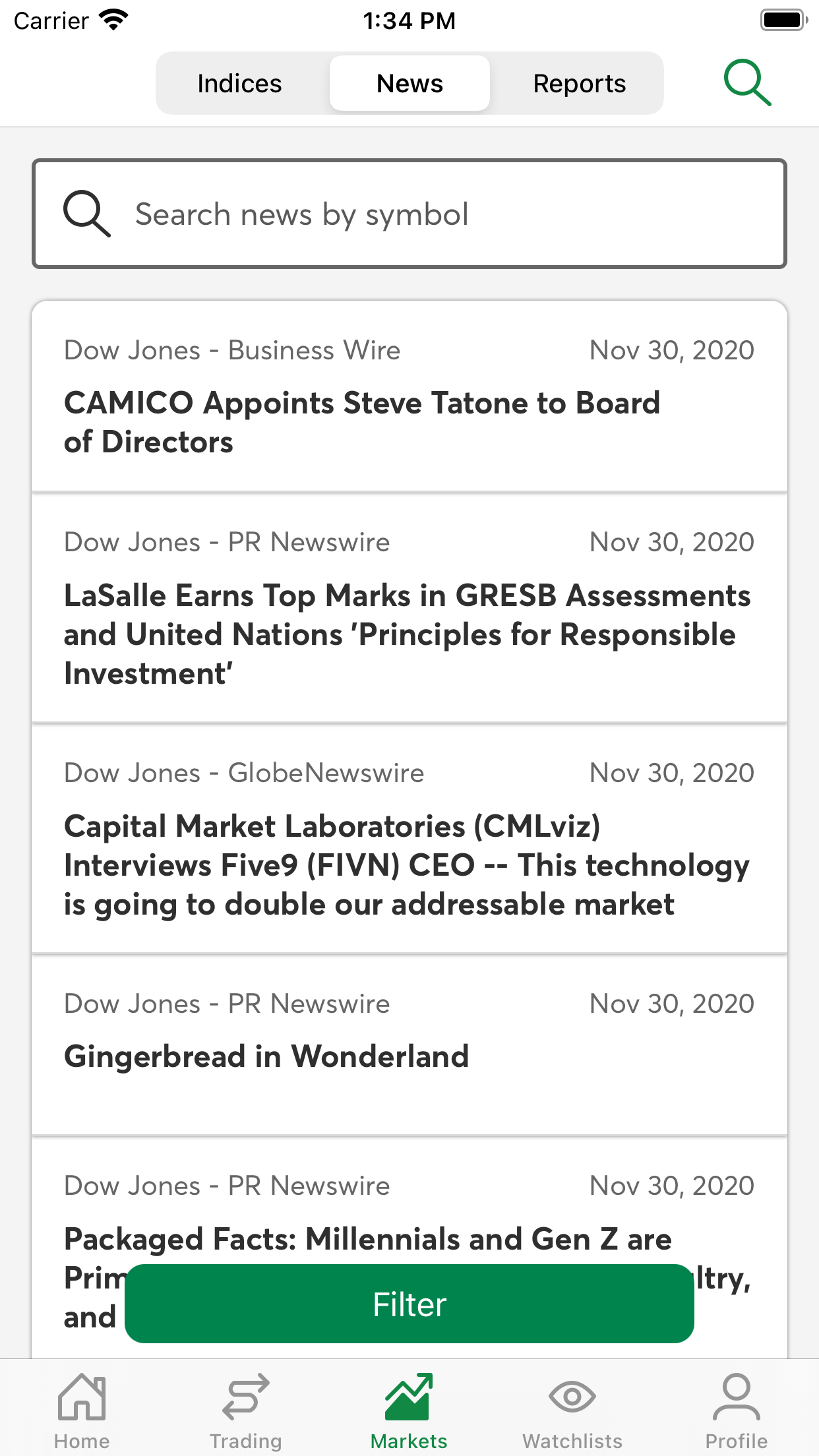Screen dimensions: 819x1456
Task: Tap magnifier icon inside news search box
Action: point(86,214)
